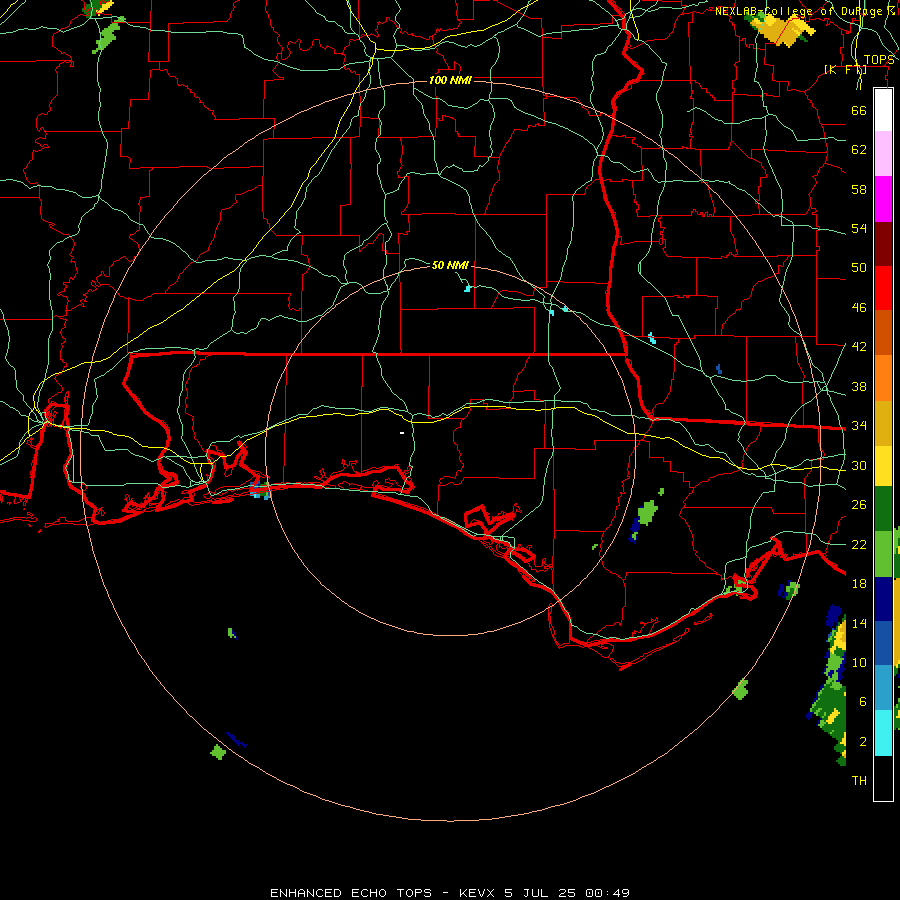Click the "2" legend value
The height and width of the screenshot is (900, 900).
pyautogui.click(x=862, y=742)
